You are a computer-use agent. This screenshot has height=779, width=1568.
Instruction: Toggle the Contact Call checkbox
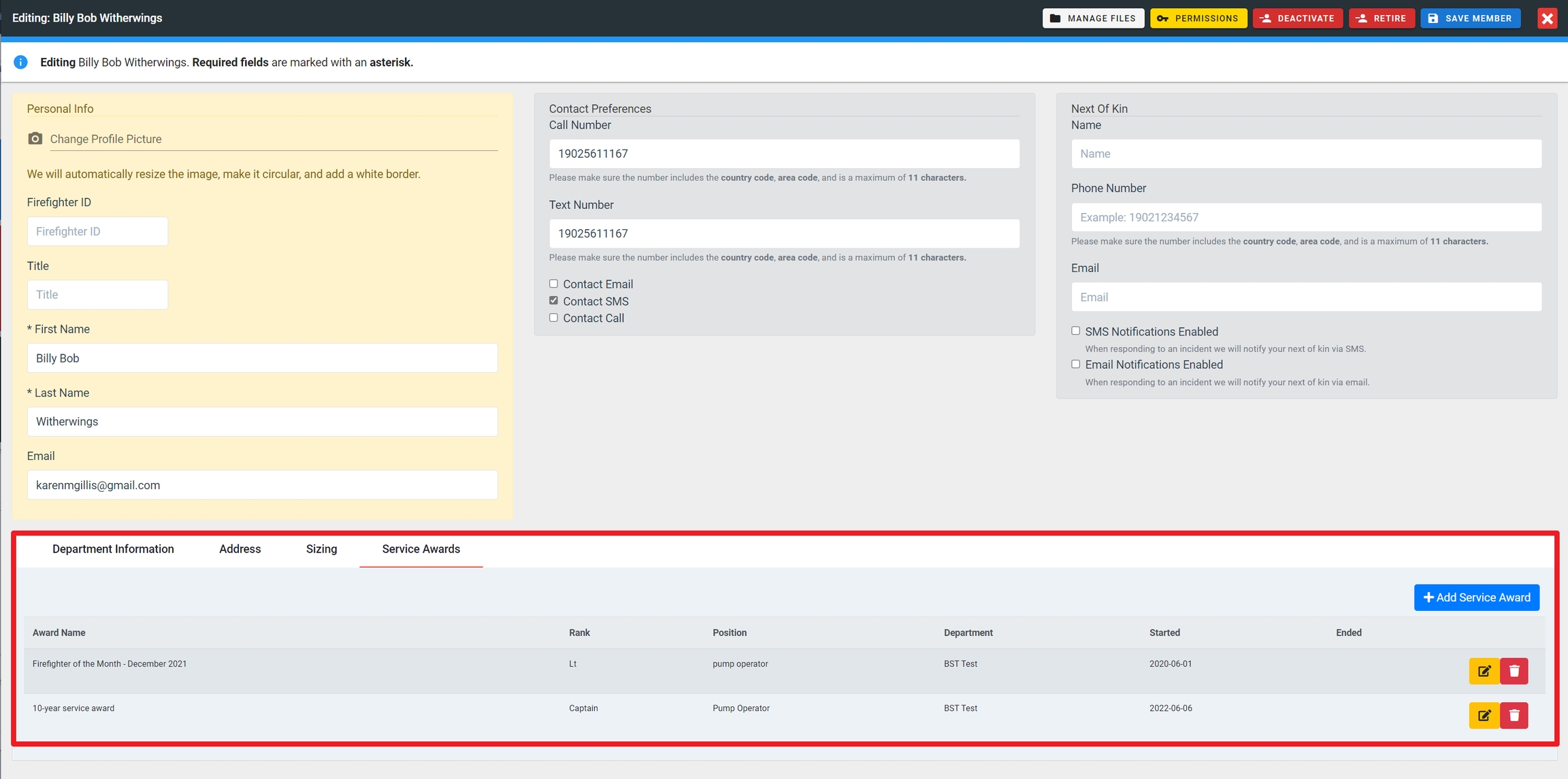point(553,318)
